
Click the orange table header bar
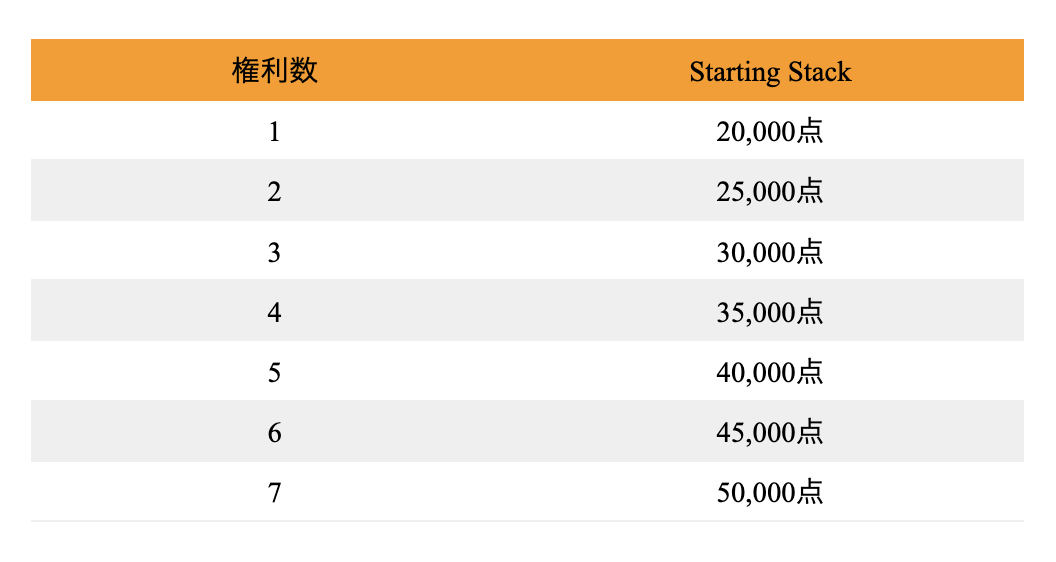pos(527,70)
